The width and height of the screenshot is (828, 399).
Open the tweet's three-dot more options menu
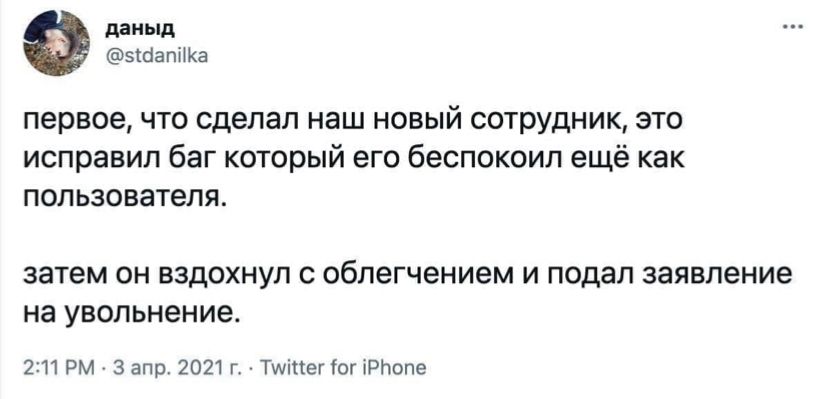click(793, 25)
